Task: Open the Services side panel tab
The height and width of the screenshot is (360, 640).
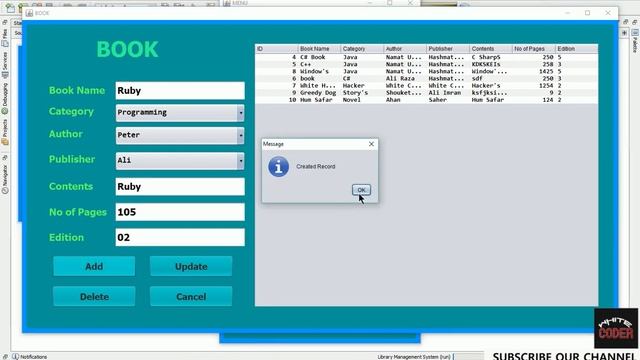Action: click(5, 65)
